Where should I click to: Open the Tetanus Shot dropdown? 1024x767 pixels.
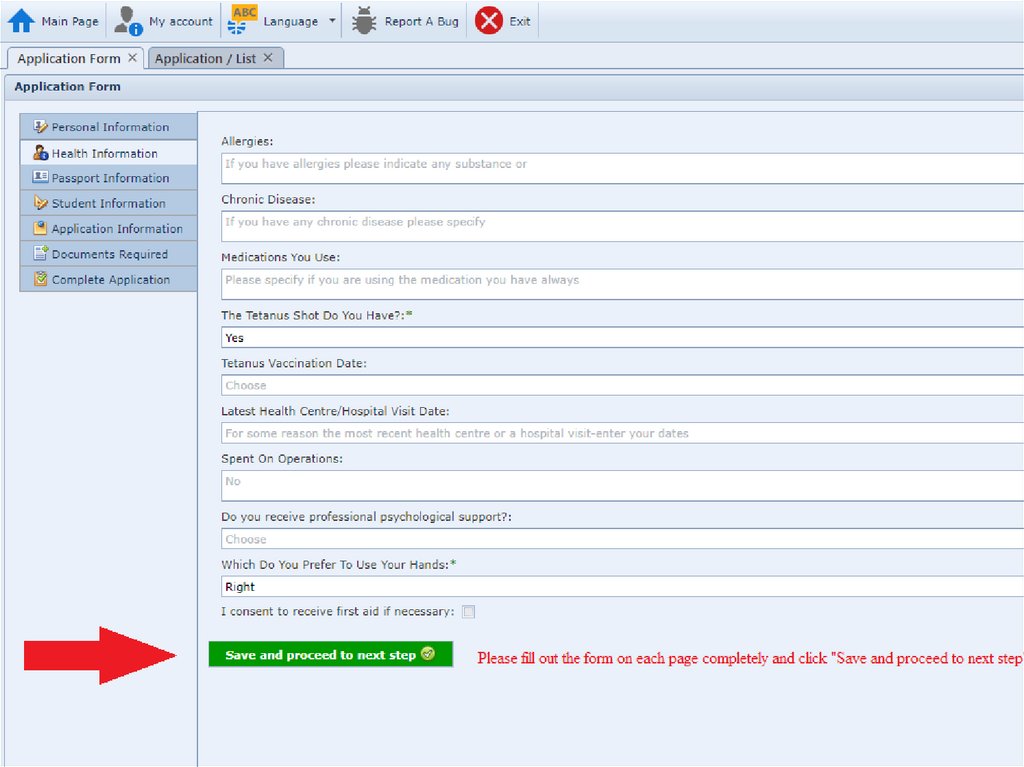click(x=620, y=338)
